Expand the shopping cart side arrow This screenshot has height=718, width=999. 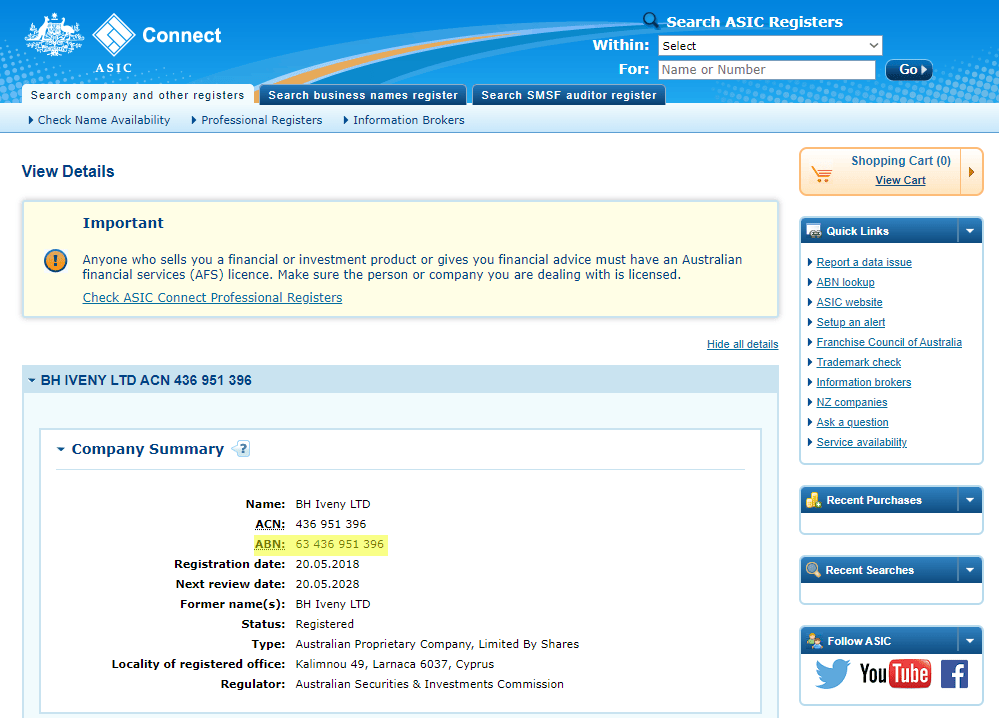tap(972, 172)
